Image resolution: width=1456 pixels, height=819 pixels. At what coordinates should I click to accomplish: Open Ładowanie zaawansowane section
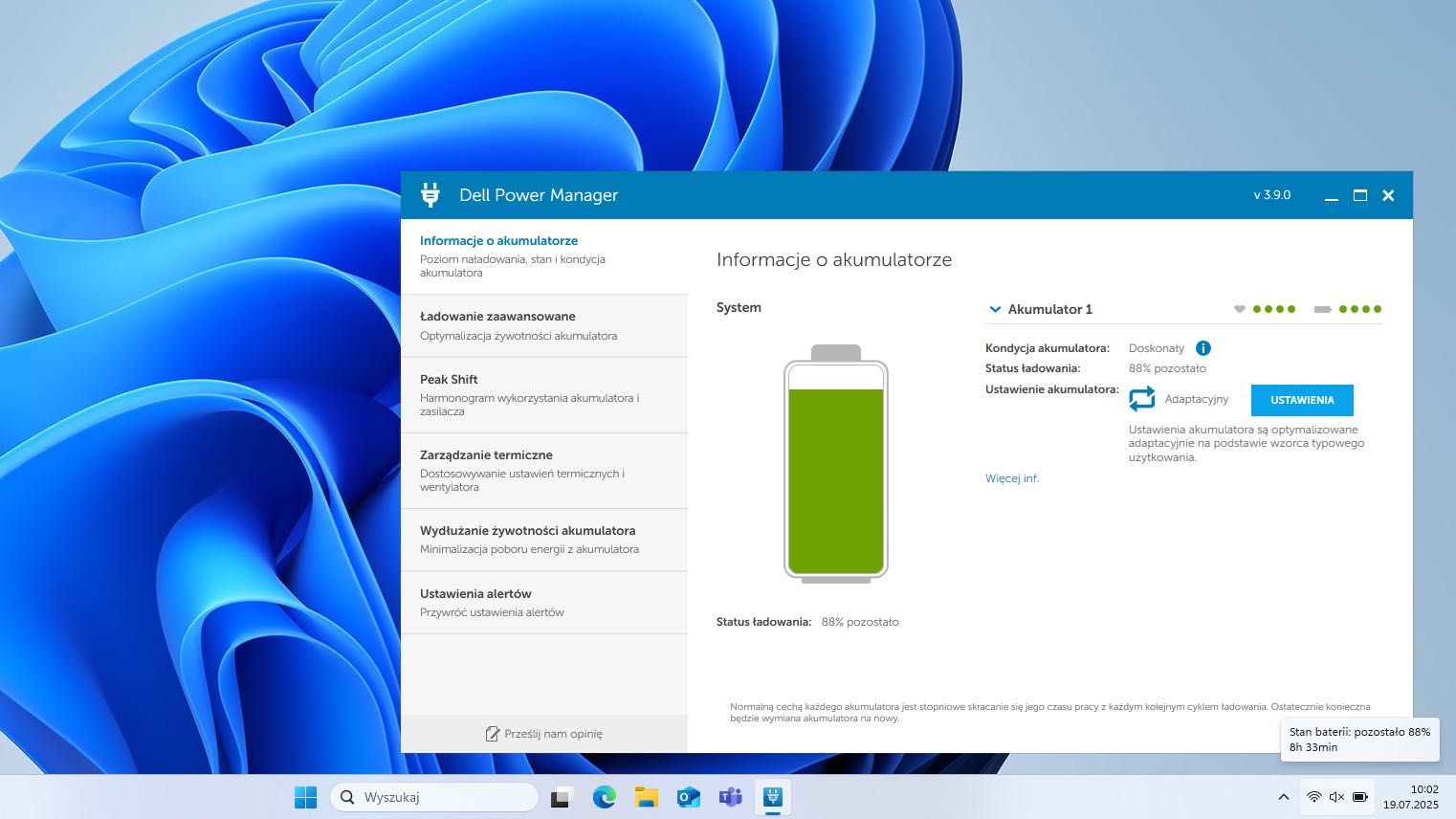point(544,326)
